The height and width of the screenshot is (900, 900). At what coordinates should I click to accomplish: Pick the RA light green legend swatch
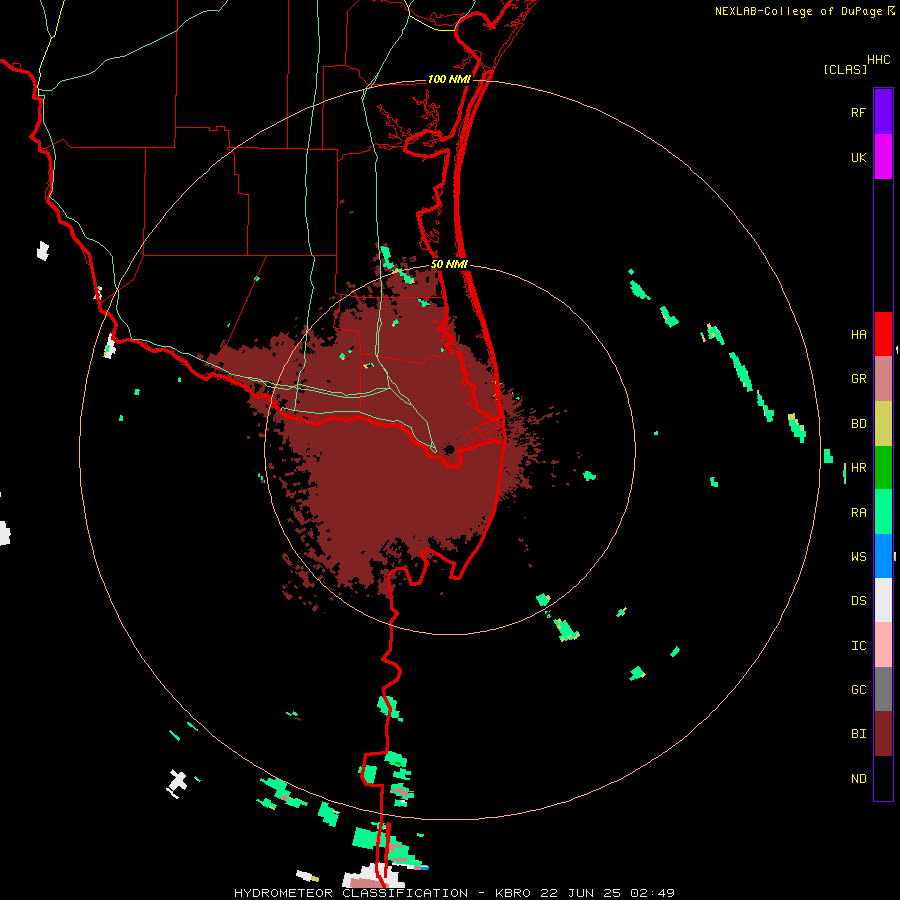click(883, 512)
